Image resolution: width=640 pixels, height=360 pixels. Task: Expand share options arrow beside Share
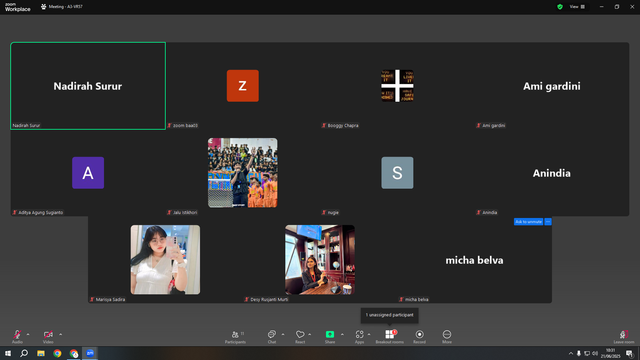[x=342, y=334]
